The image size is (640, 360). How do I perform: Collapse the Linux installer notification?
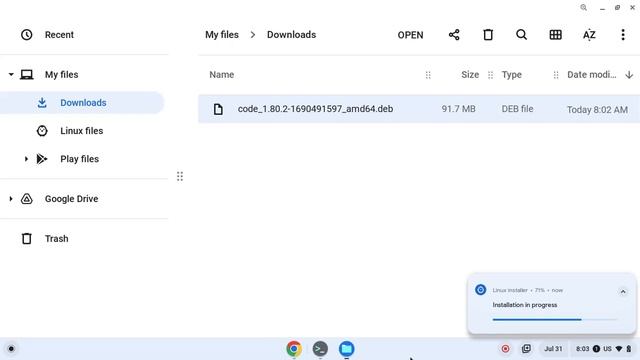point(623,291)
